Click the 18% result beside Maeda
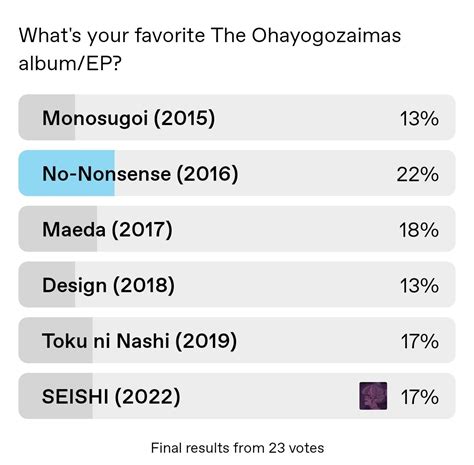The image size is (474, 465). pos(419,230)
